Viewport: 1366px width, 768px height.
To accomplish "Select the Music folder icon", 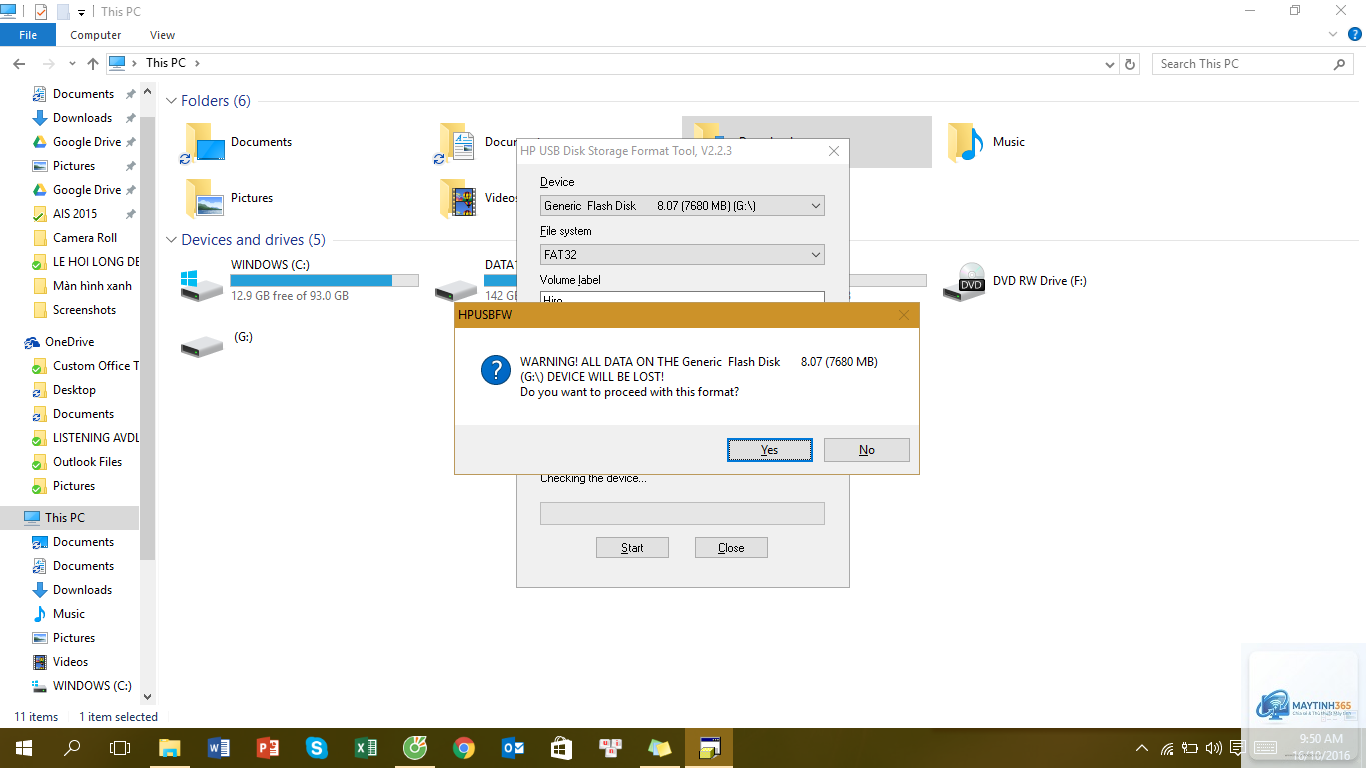I will pyautogui.click(x=966, y=142).
